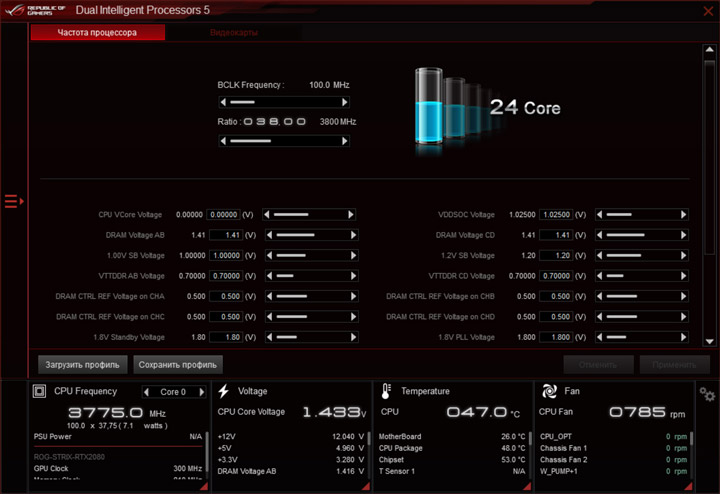The width and height of the screenshot is (720, 494).
Task: Select next core after Core 0
Action: pyautogui.click(x=201, y=392)
